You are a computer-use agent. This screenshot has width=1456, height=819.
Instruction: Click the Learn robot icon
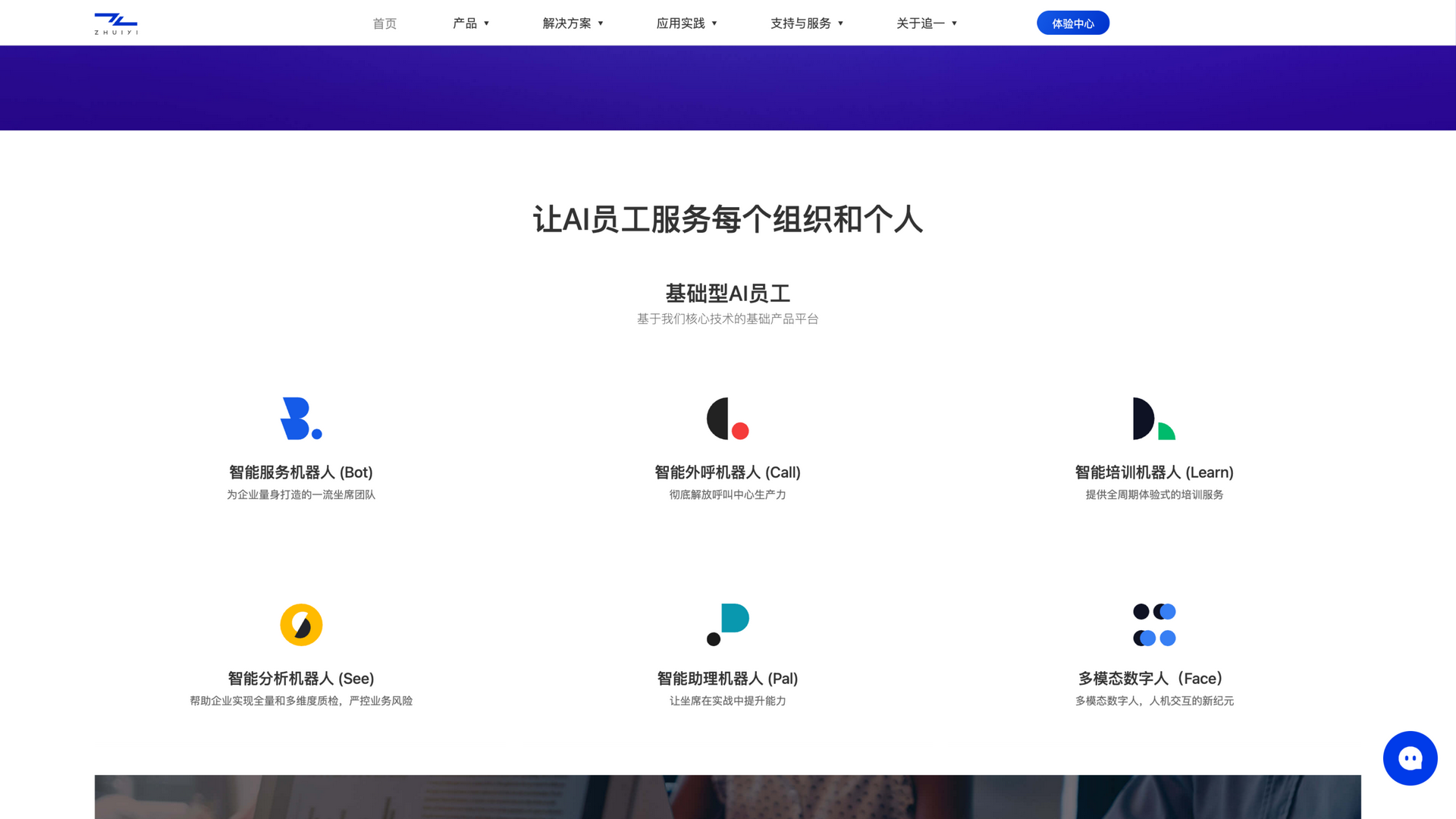pos(1154,419)
